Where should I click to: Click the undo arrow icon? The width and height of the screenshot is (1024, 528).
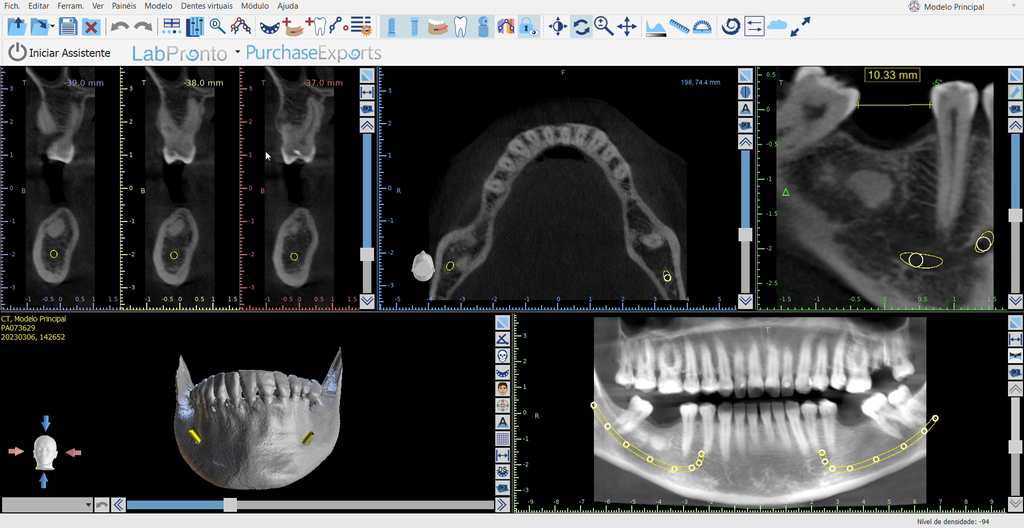pyautogui.click(x=120, y=27)
